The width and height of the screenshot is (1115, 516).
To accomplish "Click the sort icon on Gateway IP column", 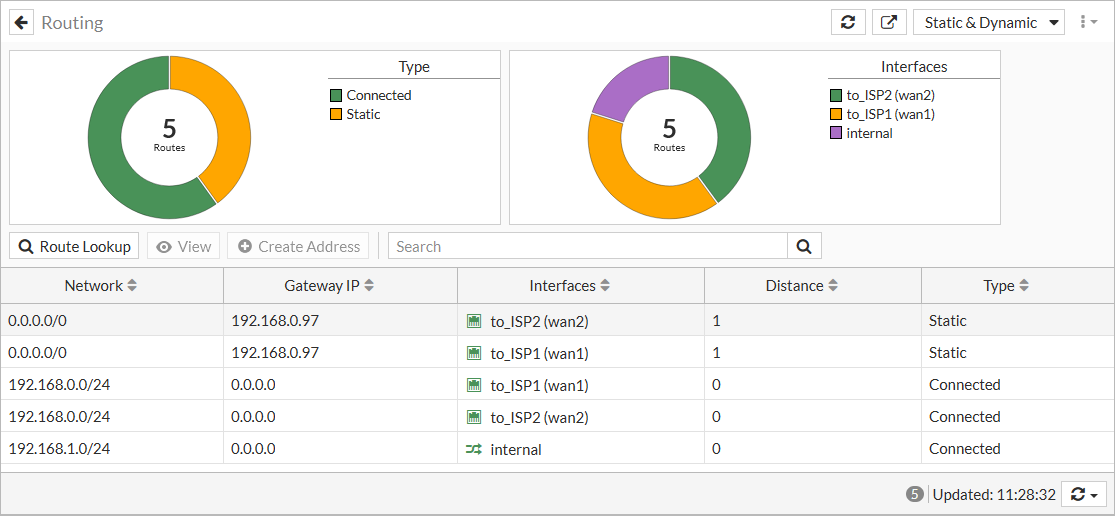I will tap(369, 286).
